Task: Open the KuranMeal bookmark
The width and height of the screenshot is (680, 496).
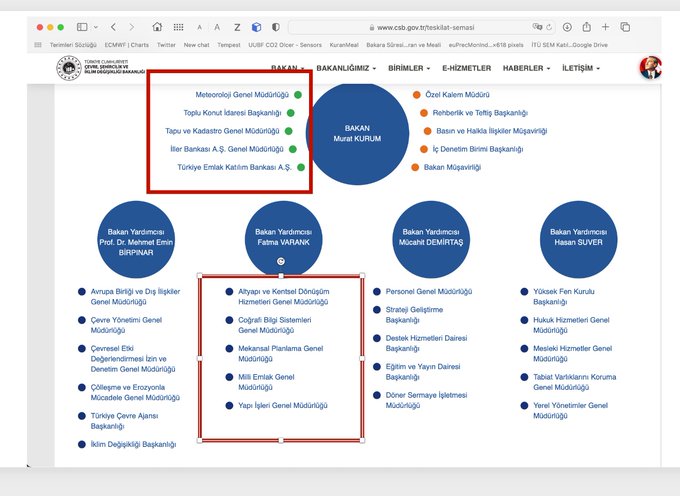Action: (344, 45)
